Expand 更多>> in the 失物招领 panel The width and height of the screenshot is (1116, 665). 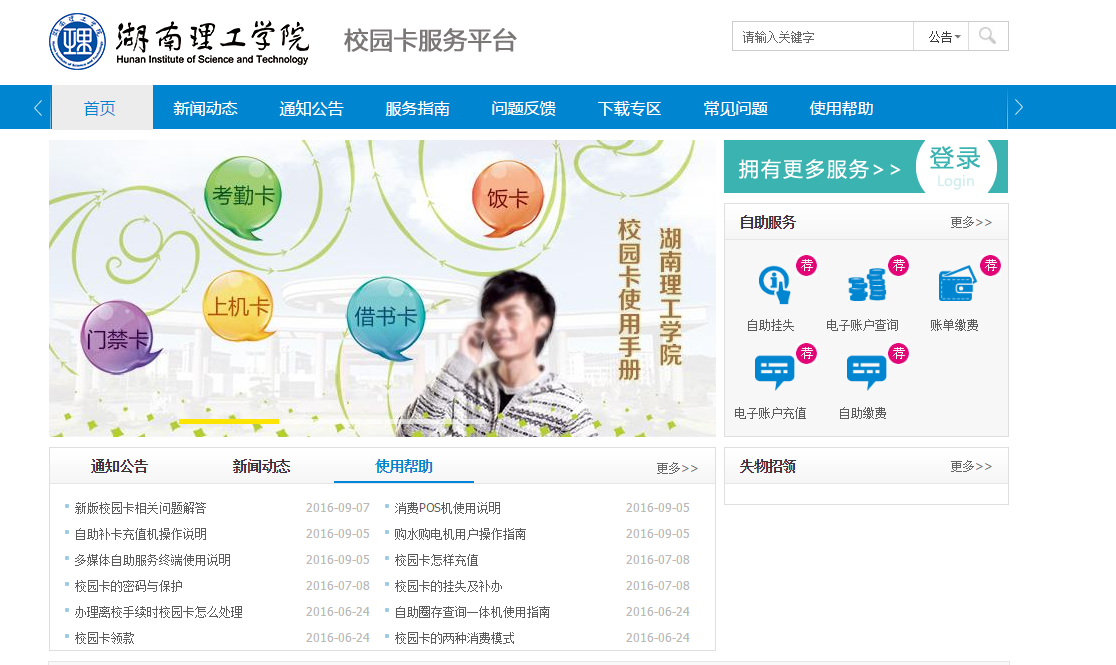click(x=970, y=467)
